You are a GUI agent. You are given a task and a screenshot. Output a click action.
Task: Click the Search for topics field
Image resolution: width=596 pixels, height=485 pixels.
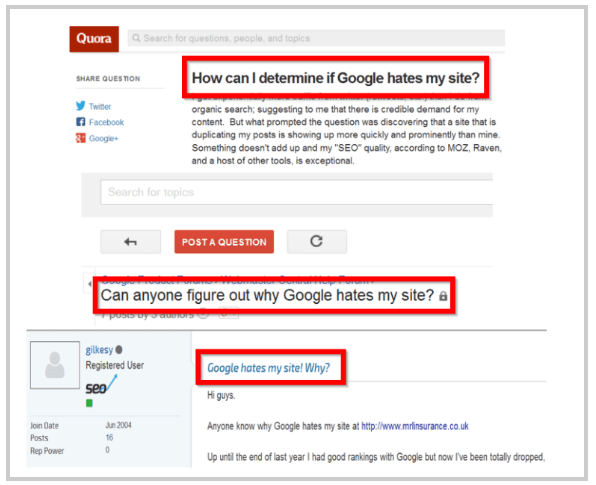296,192
